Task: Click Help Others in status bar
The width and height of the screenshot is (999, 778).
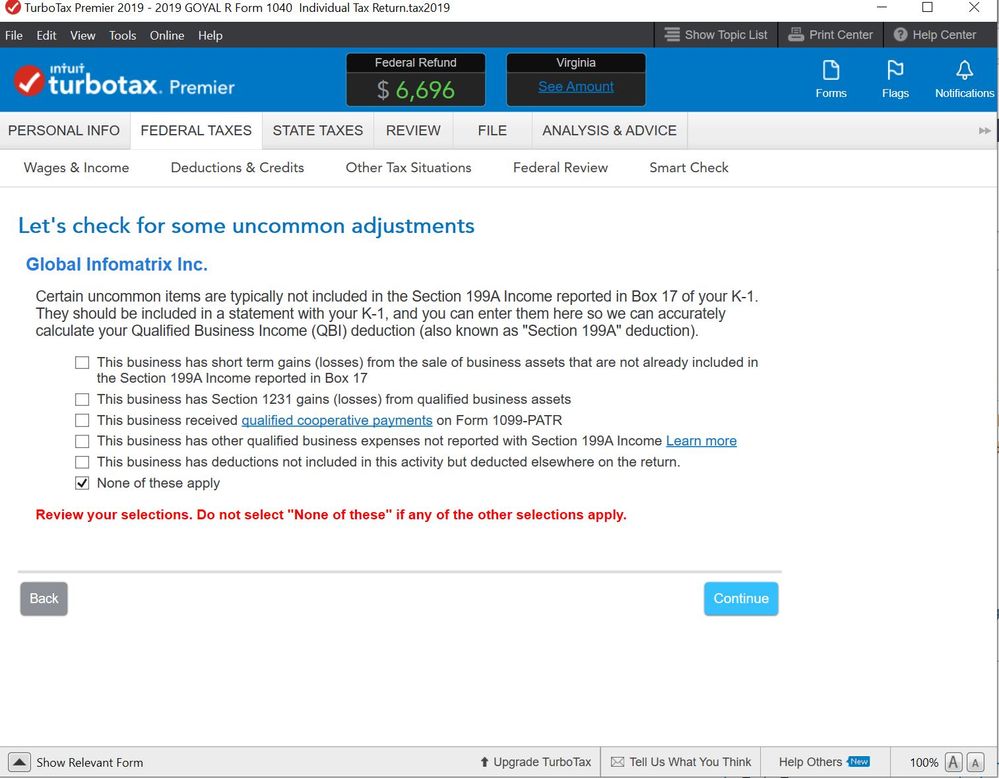Action: click(824, 762)
